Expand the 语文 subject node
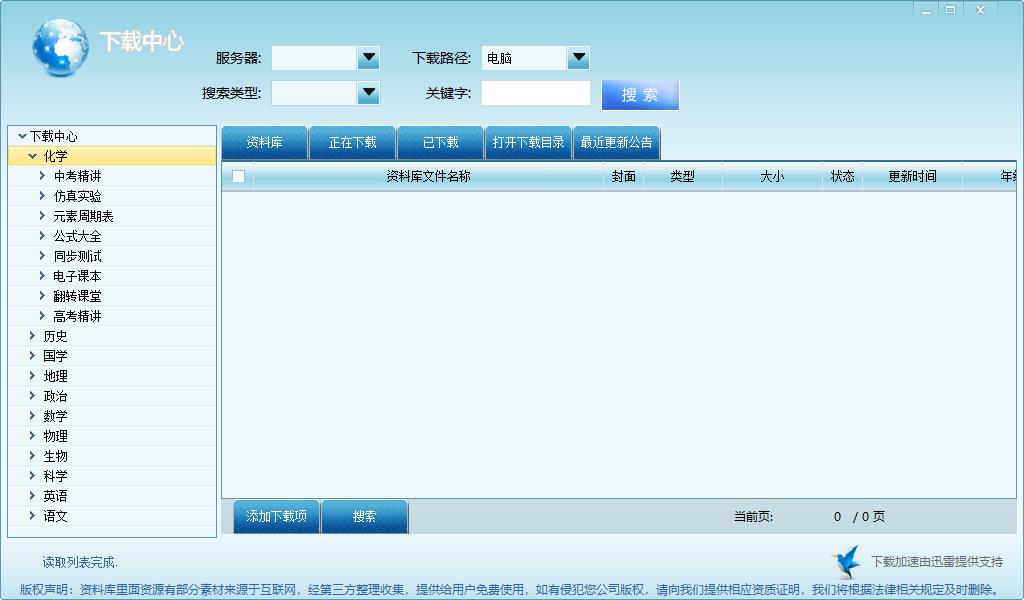Screen dimensions: 1024x600 point(32,516)
